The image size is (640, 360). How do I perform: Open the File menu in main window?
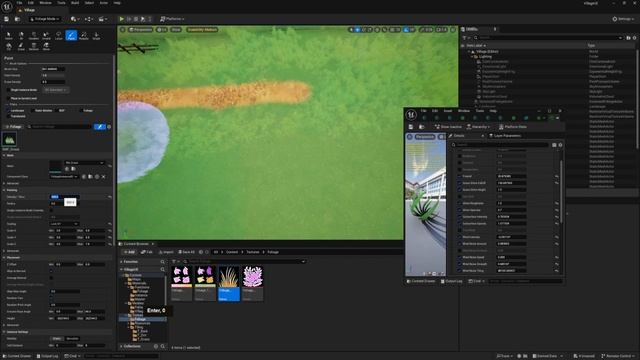coord(19,3)
